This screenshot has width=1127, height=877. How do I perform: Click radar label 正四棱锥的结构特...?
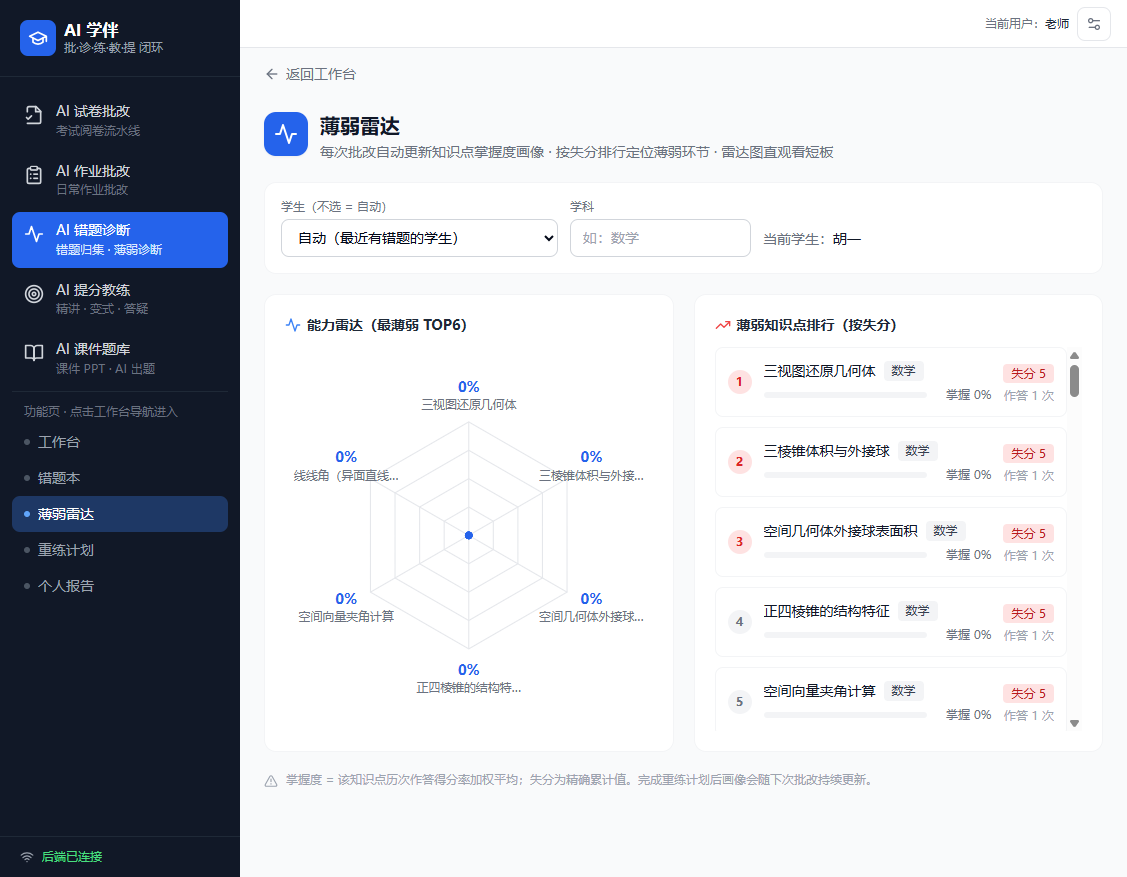(469, 688)
